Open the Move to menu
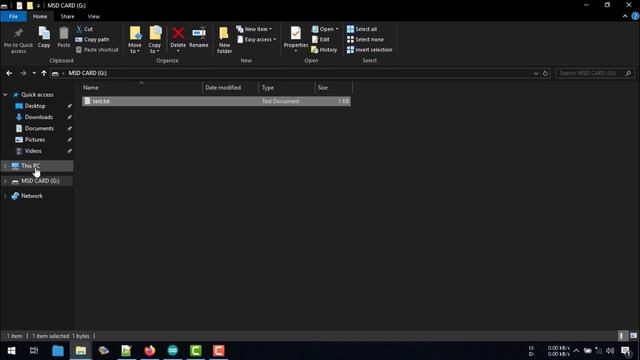Viewport: 640px width, 360px height. [135, 40]
